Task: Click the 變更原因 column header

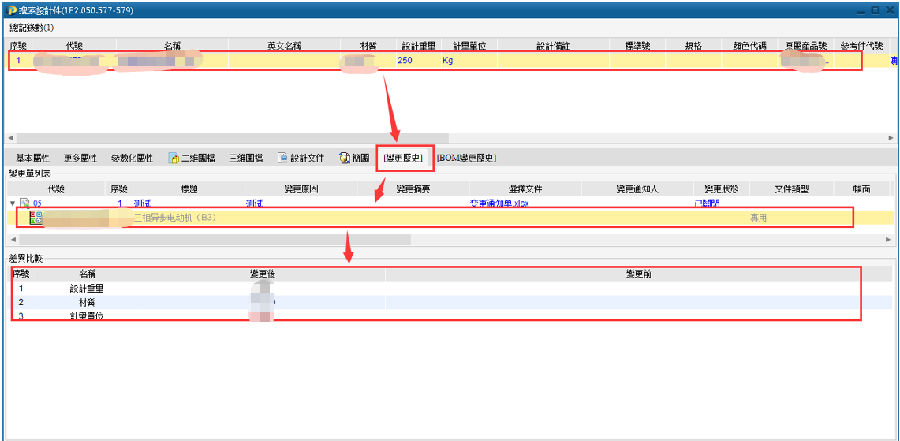Action: (300, 188)
